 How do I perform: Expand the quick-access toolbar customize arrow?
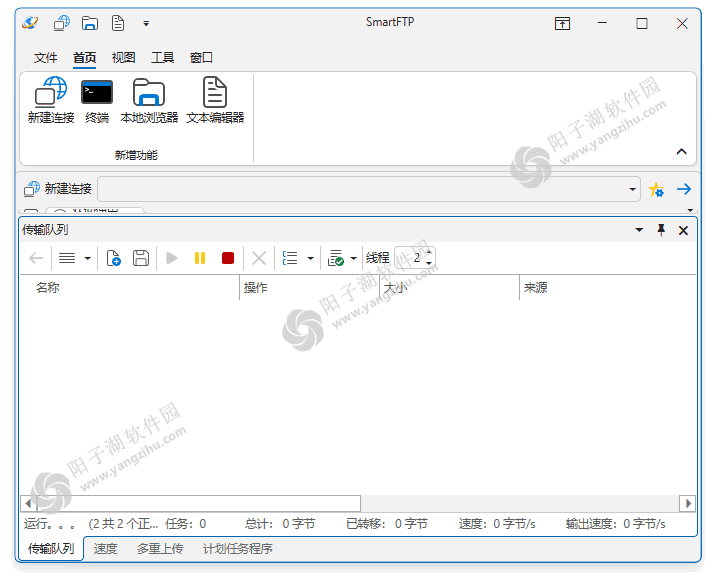pyautogui.click(x=146, y=23)
